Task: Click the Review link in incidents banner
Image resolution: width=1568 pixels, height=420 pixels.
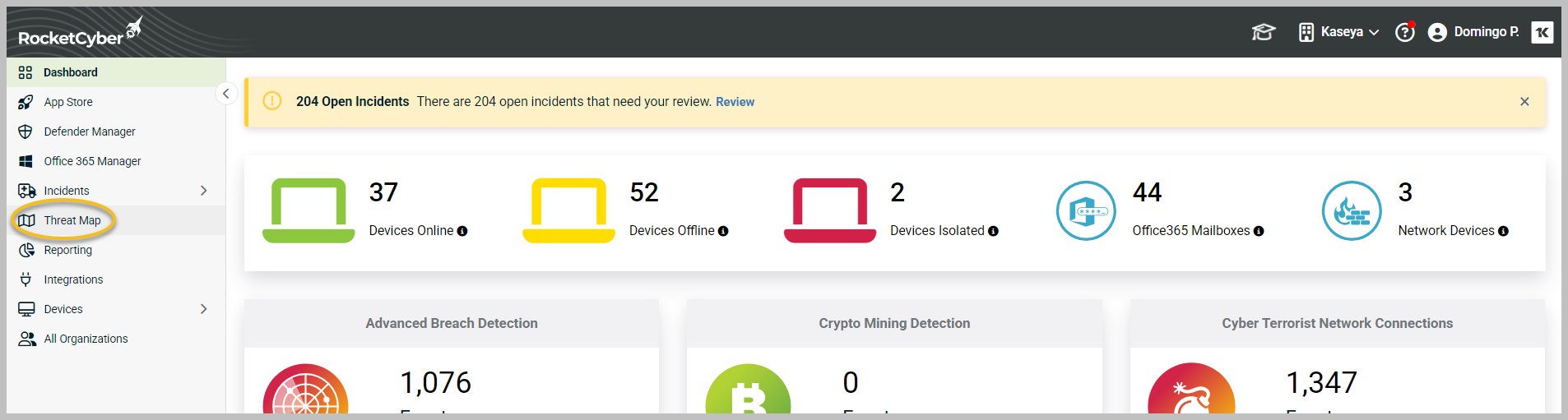Action: coord(735,102)
